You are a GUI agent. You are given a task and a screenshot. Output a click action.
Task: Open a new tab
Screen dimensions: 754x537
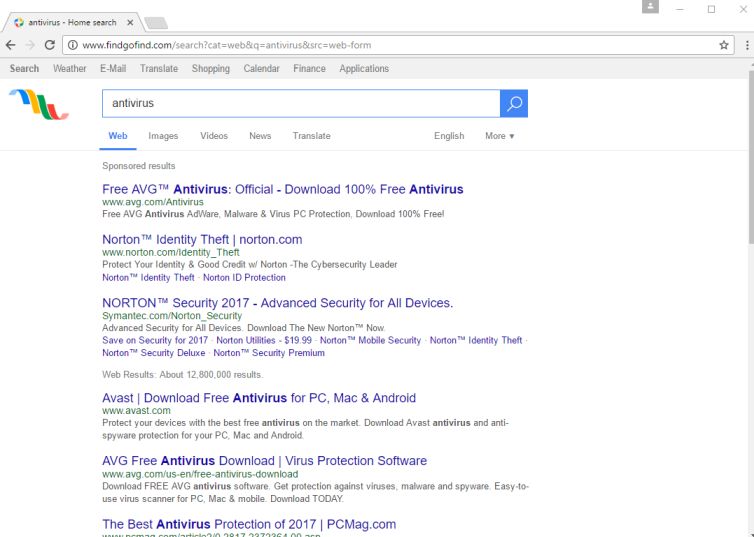[x=156, y=23]
